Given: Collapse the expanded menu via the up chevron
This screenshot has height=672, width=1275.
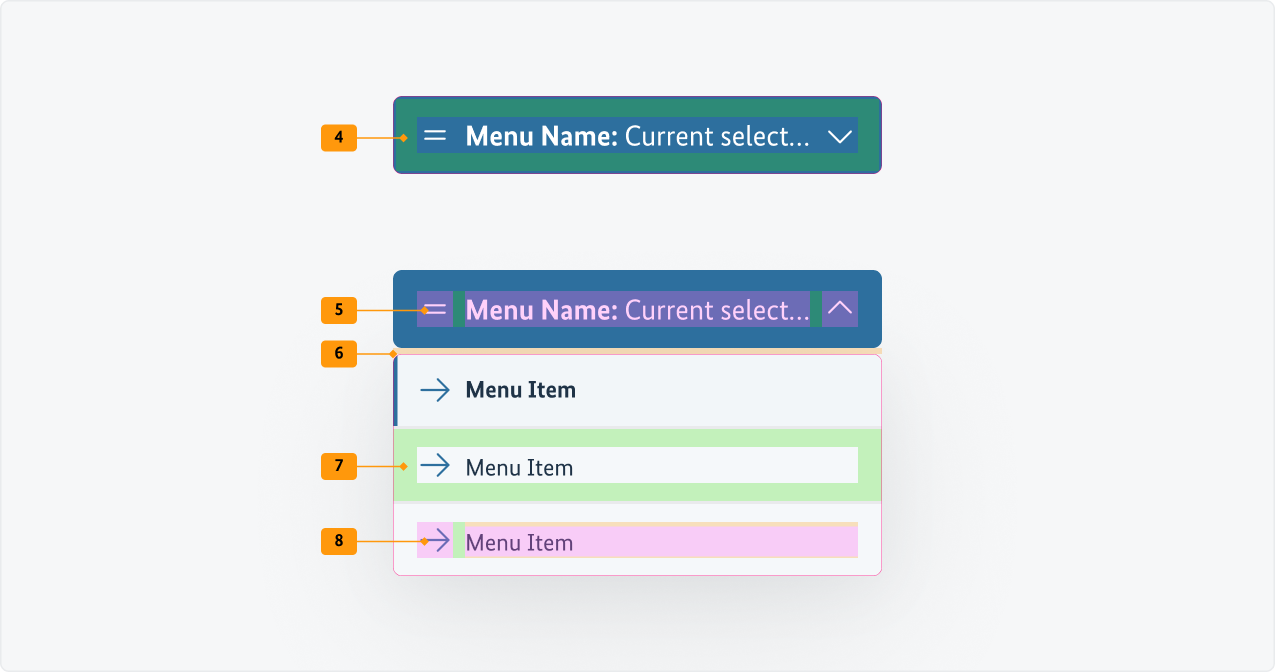Looking at the screenshot, I should coord(838,309).
